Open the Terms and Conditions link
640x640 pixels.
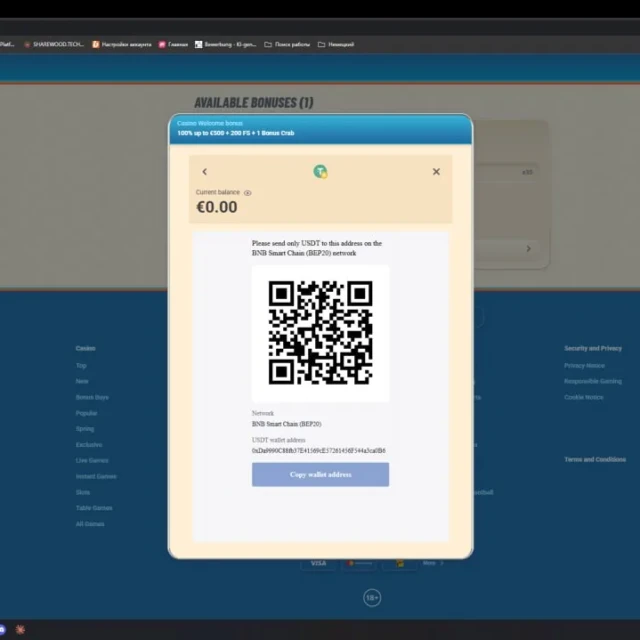point(595,460)
